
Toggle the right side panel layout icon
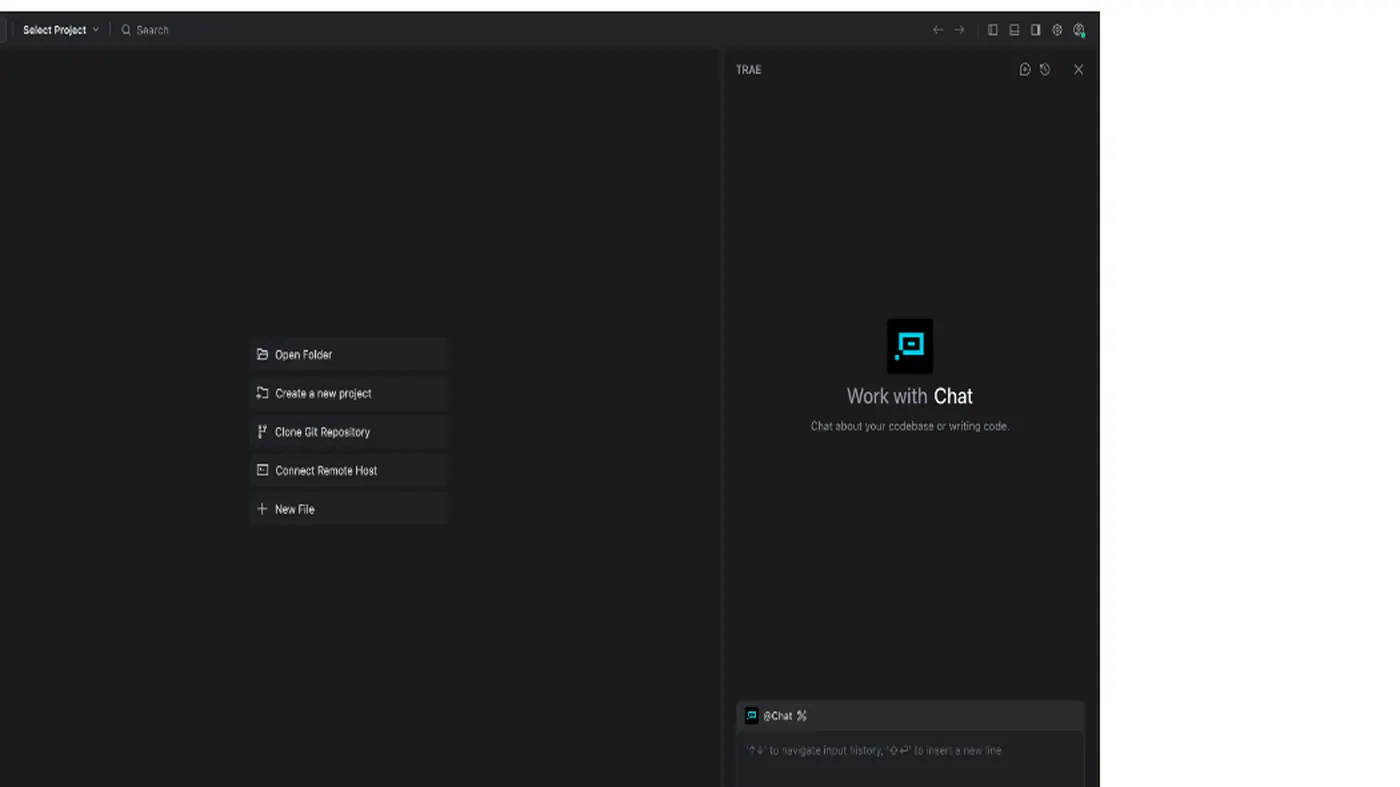click(x=1035, y=30)
